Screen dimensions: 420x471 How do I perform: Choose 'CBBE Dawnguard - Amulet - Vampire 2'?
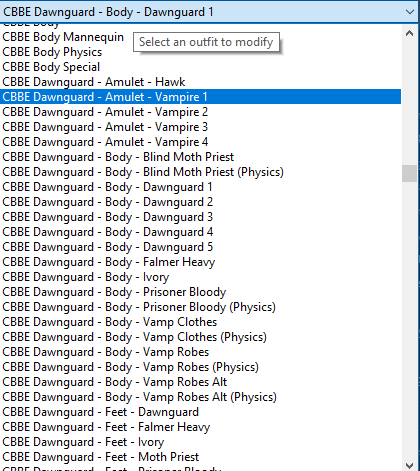tap(200, 112)
